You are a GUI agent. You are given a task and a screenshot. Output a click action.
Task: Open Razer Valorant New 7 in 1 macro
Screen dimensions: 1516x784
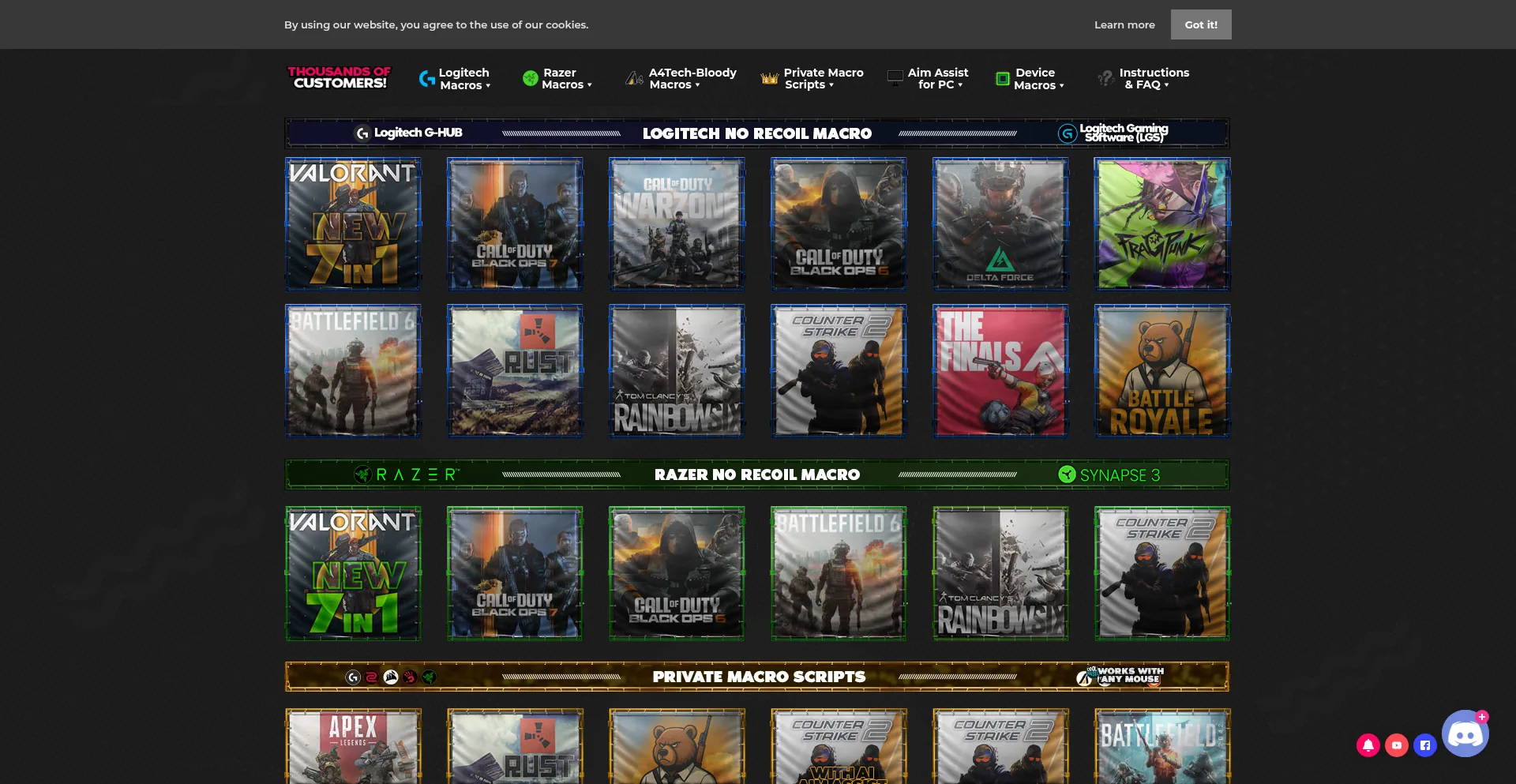click(353, 573)
